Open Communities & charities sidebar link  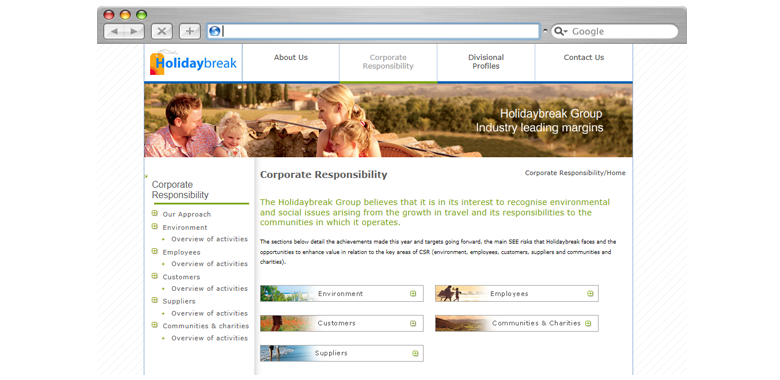point(206,326)
